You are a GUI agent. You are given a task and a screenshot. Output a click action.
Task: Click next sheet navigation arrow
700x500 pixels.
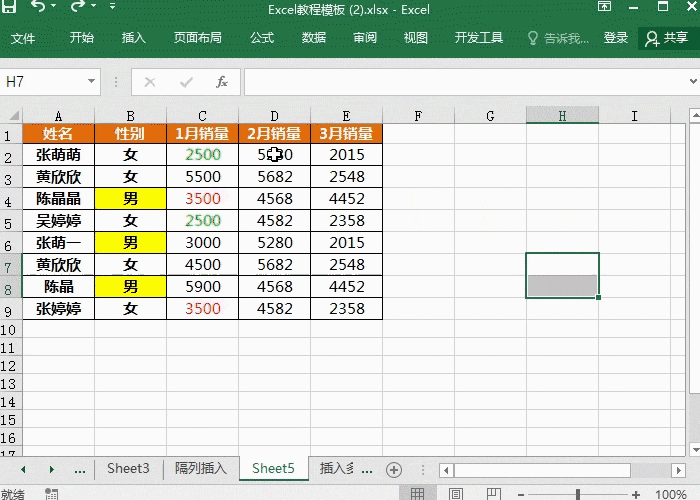coord(52,470)
